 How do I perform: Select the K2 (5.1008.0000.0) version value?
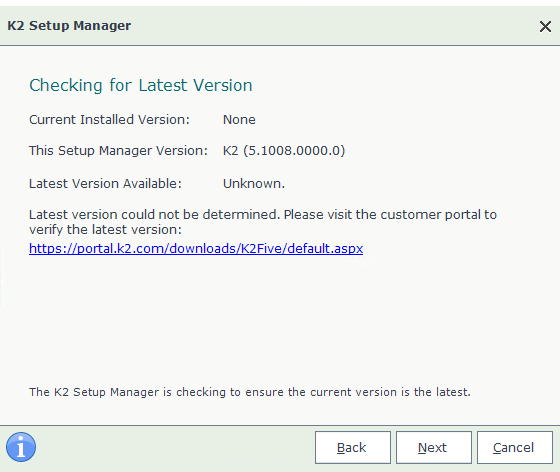[x=284, y=151]
